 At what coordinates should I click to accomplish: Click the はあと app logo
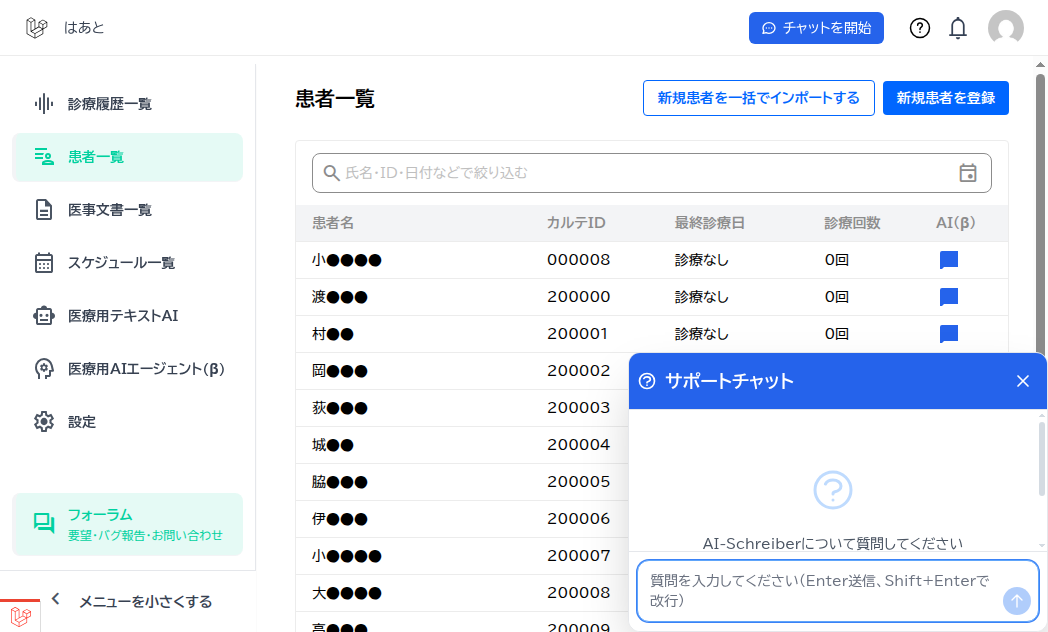tap(39, 28)
